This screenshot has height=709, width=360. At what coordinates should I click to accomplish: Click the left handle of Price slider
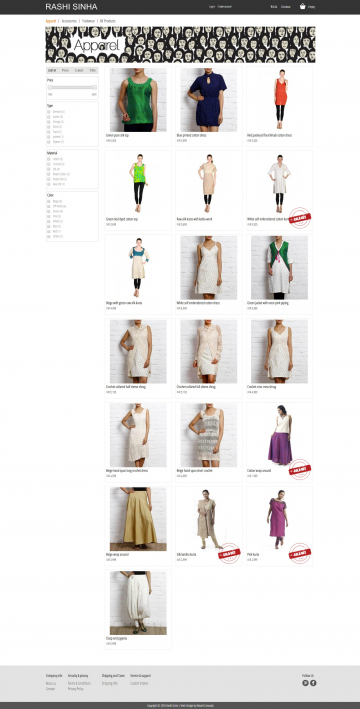coord(50,87)
